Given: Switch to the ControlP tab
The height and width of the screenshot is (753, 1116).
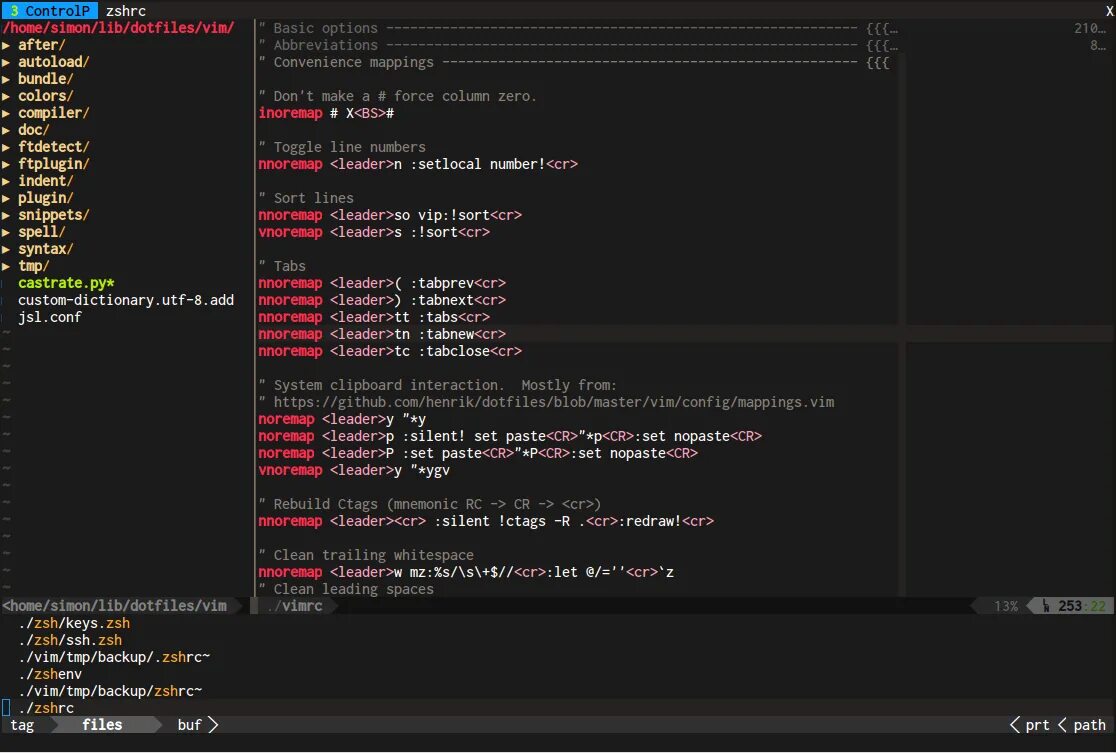Looking at the screenshot, I should coord(50,11).
